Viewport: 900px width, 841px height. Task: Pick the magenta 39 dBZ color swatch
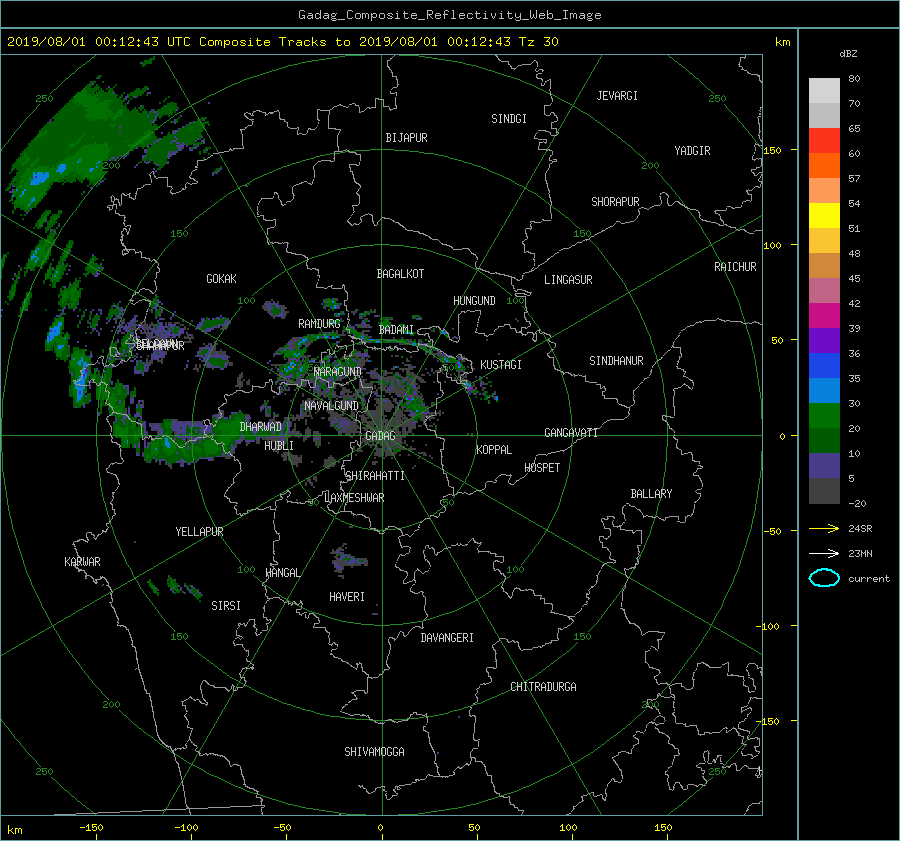[x=824, y=315]
